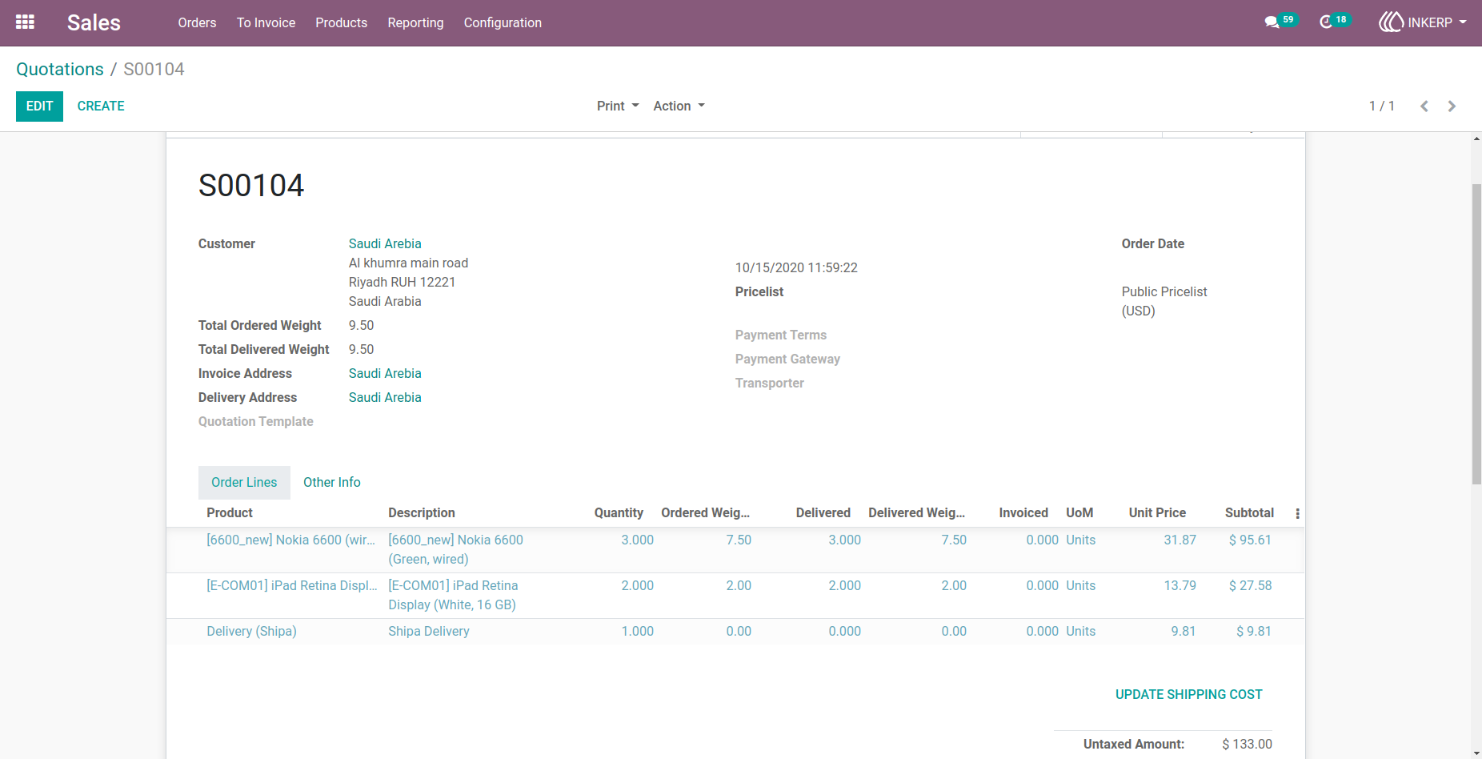Open the To Invoice menu

coord(266,22)
